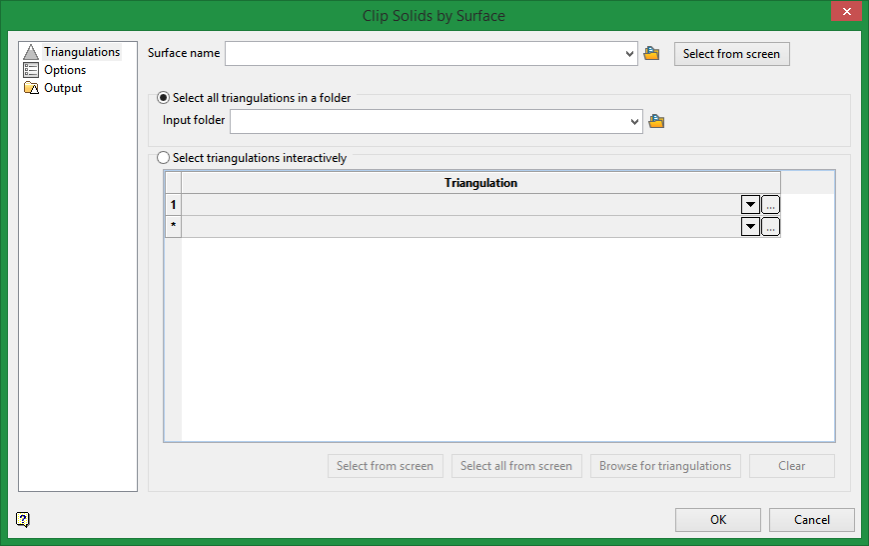Choose Select triangulations interactively radio option
This screenshot has width=869, height=546.
tap(163, 158)
